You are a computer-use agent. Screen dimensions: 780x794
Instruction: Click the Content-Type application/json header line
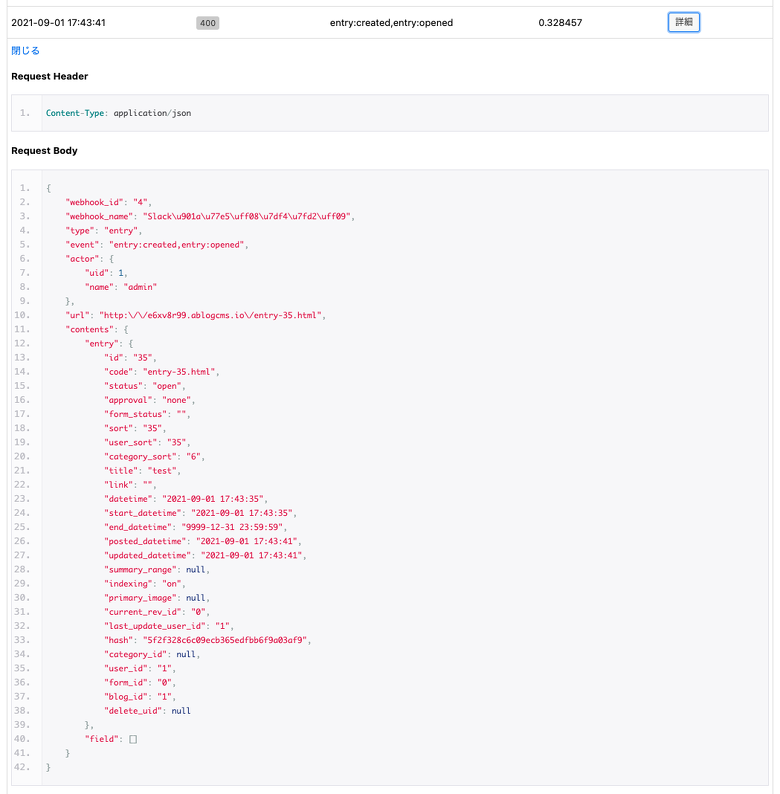118,113
